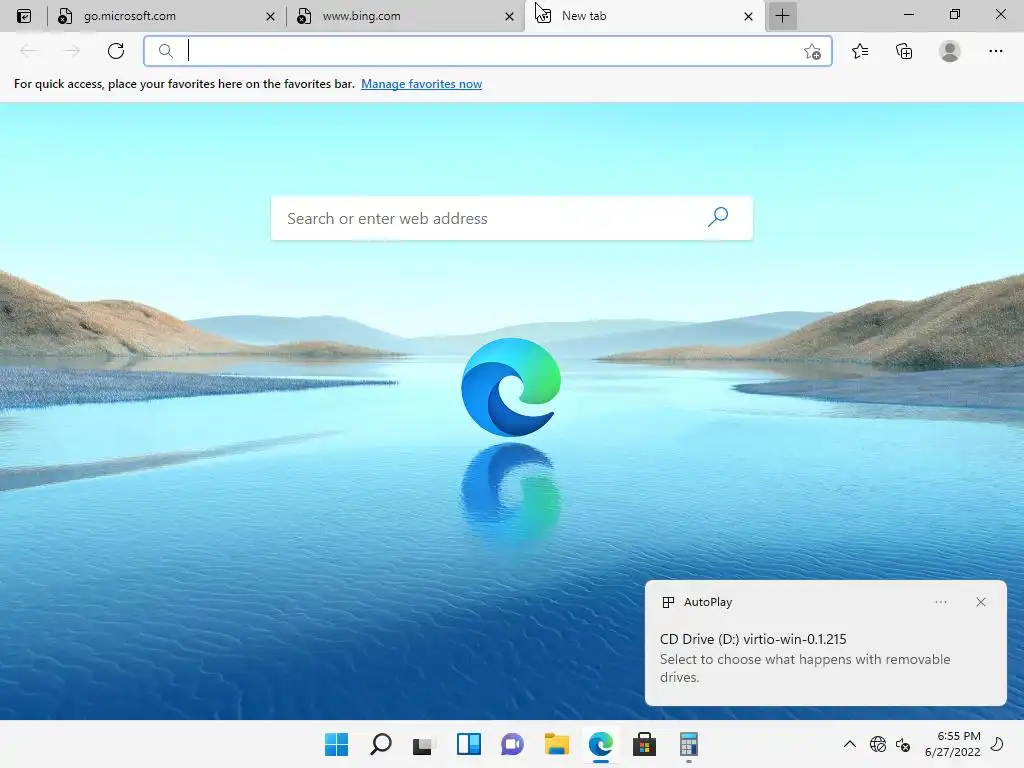Click the address bar search magnifier icon

(x=166, y=51)
